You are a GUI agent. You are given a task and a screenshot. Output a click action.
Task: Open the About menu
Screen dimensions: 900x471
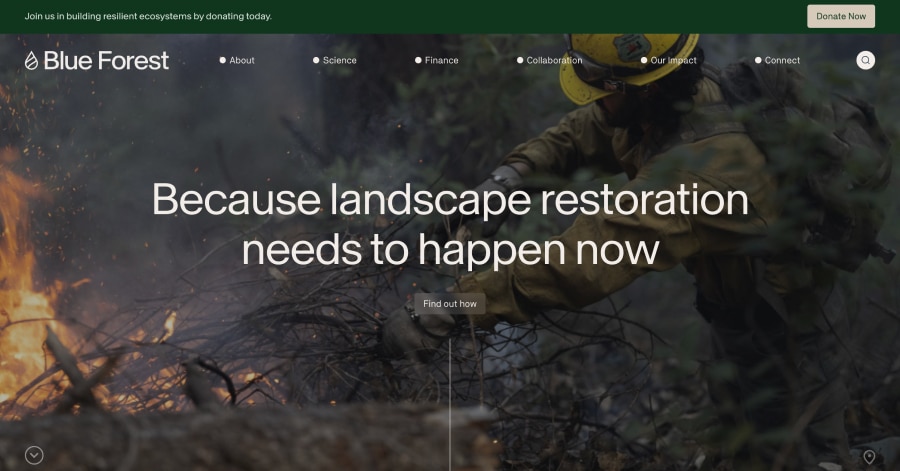[x=237, y=60]
